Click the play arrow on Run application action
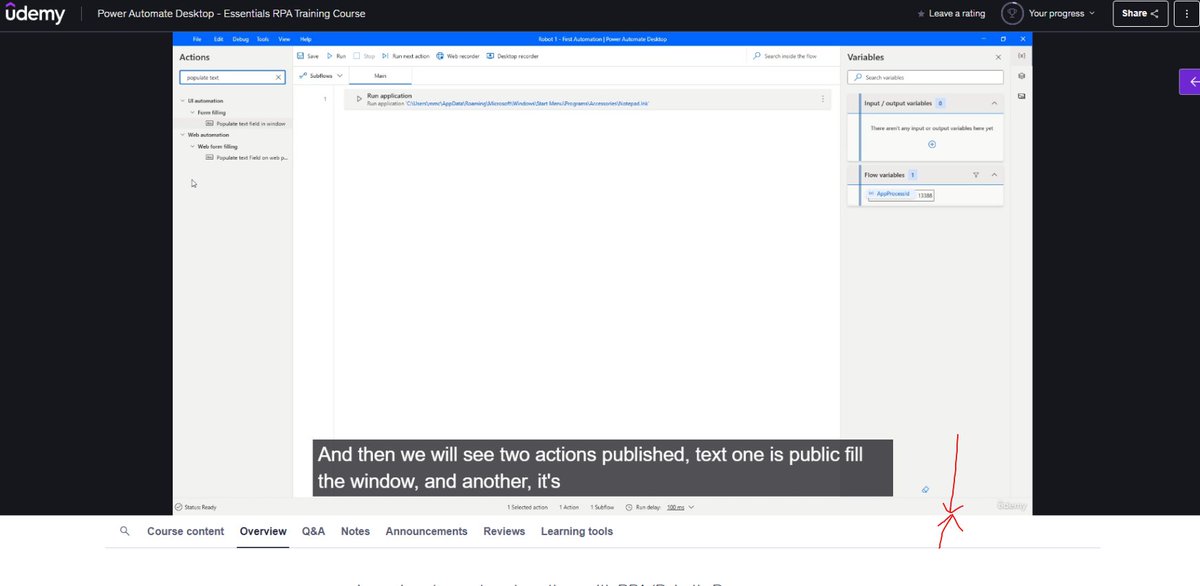This screenshot has width=1200, height=586. point(359,98)
